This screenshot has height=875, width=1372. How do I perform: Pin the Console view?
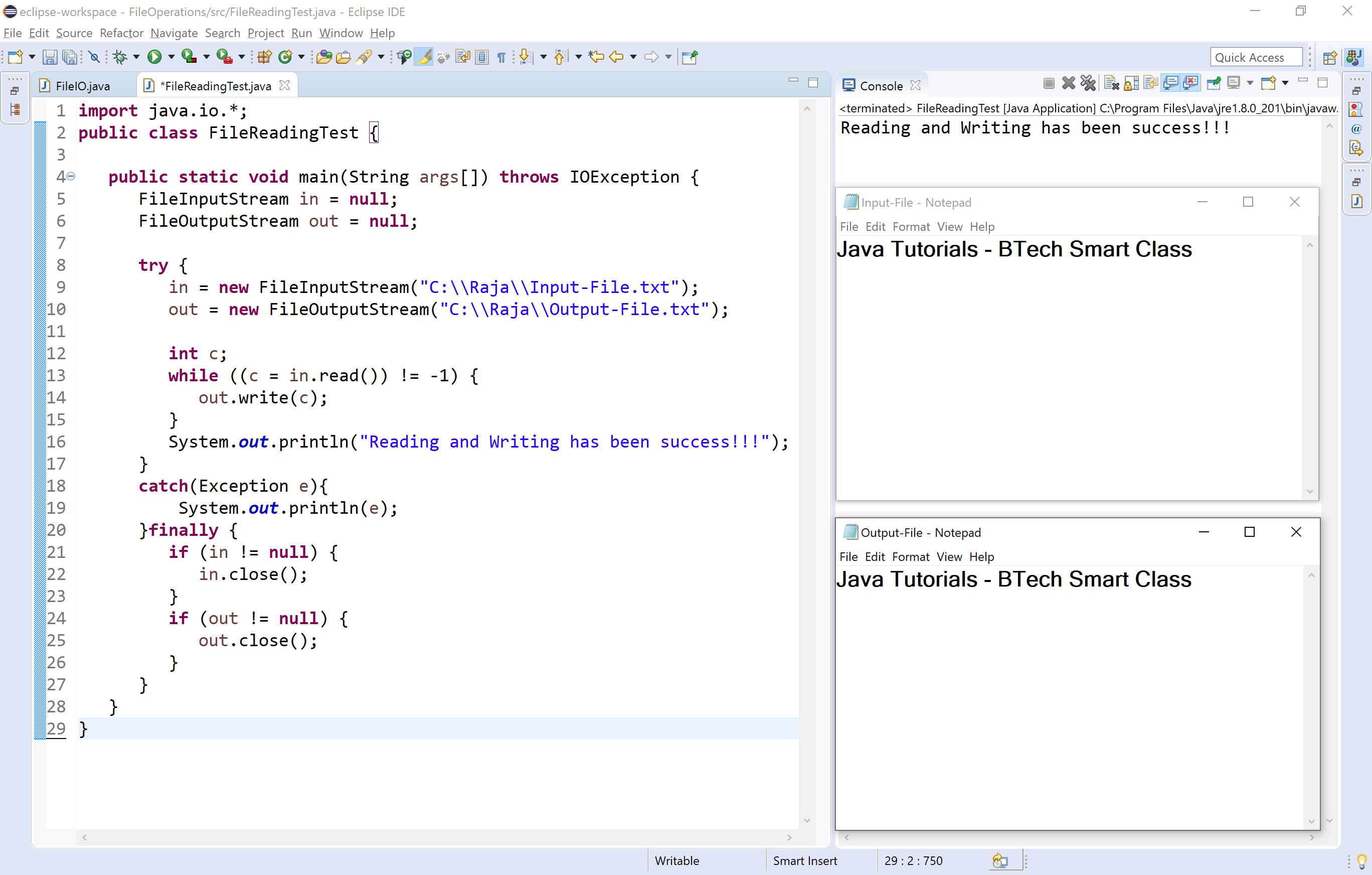tap(1213, 83)
